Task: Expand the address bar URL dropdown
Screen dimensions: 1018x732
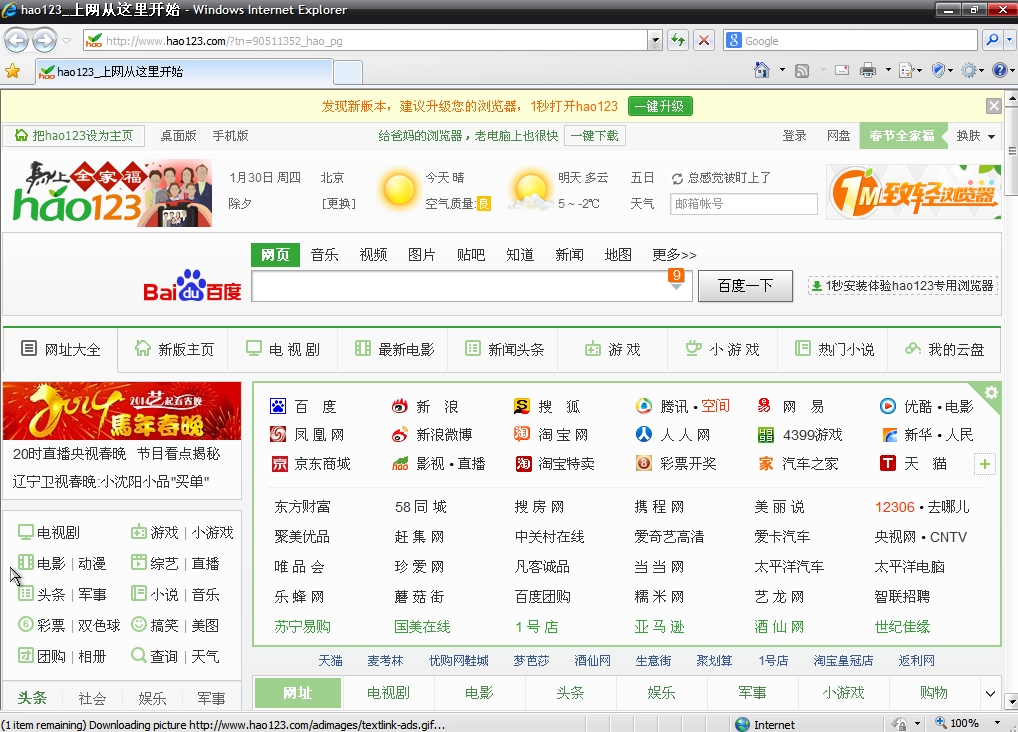Action: [655, 41]
